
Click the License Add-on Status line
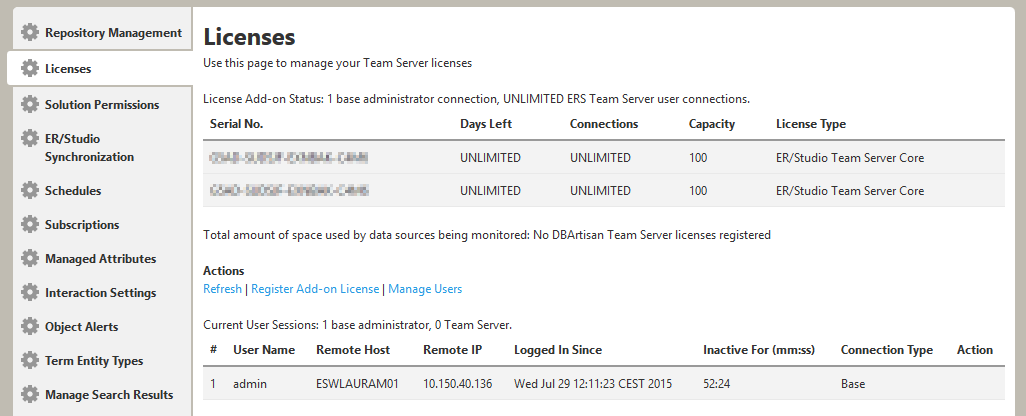coord(476,99)
